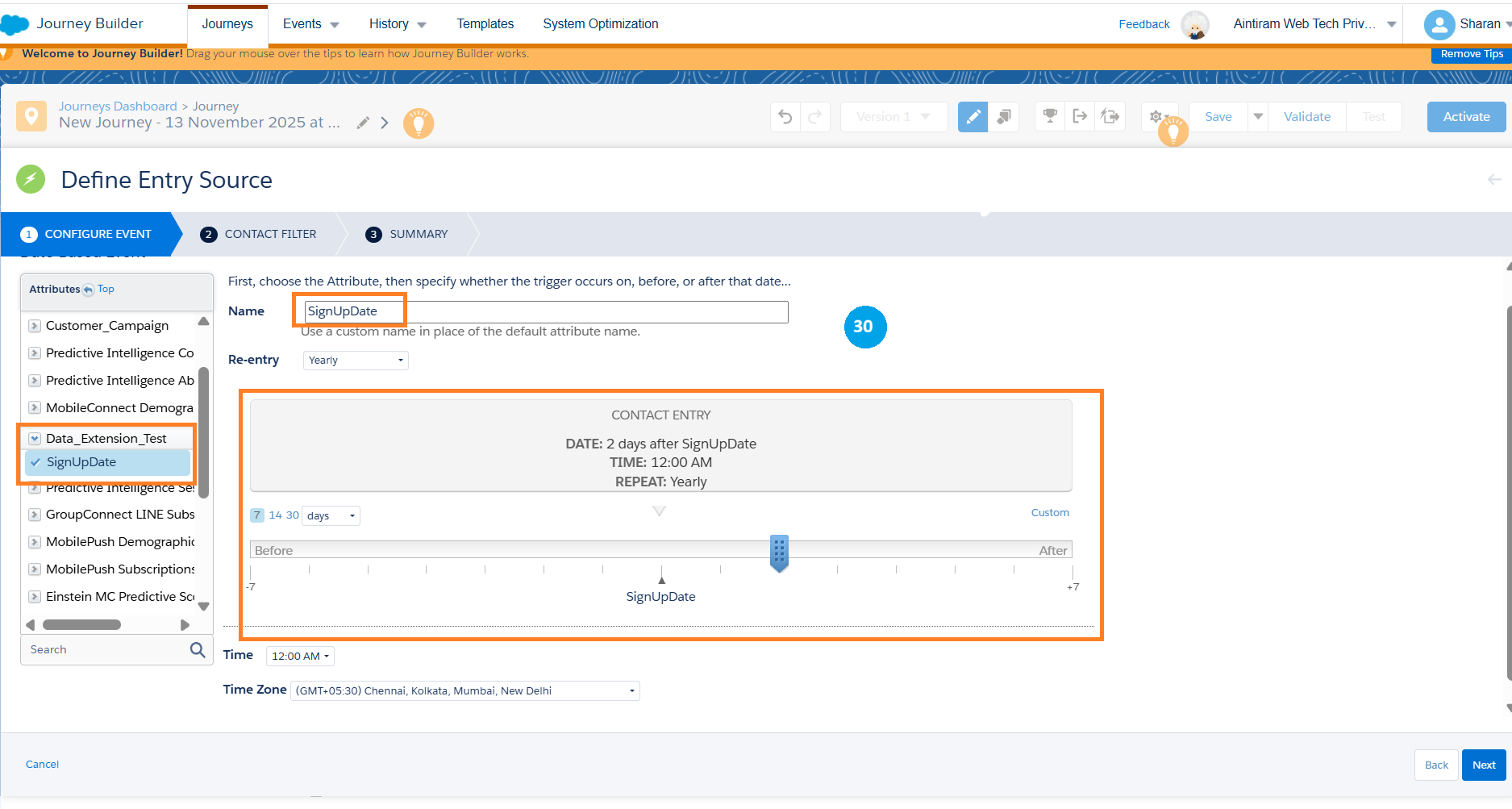This screenshot has height=809, width=1512.
Task: Open the Events menu
Action: click(x=310, y=24)
